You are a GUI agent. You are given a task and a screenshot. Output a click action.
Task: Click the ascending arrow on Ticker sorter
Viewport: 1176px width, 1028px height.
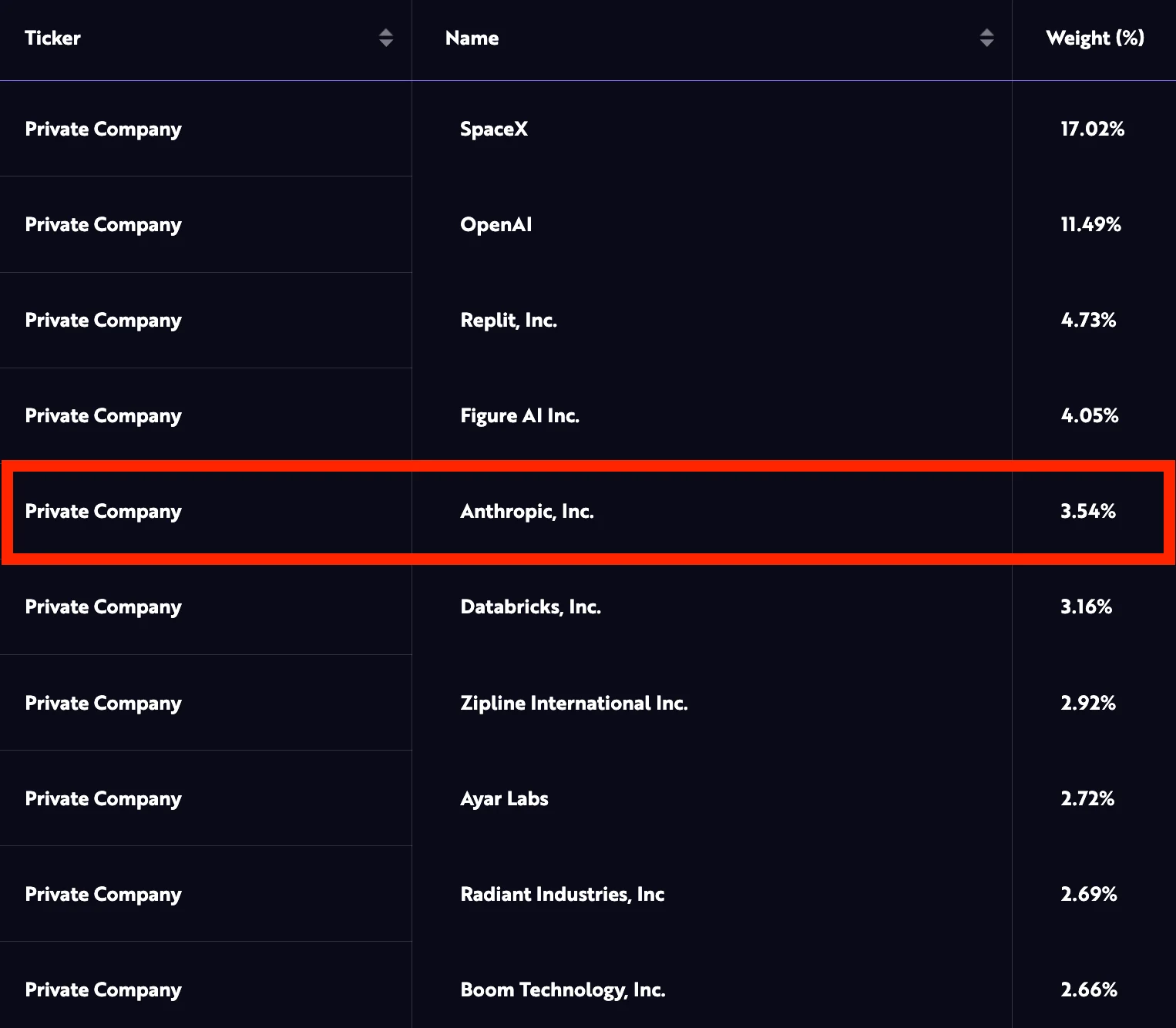386,33
